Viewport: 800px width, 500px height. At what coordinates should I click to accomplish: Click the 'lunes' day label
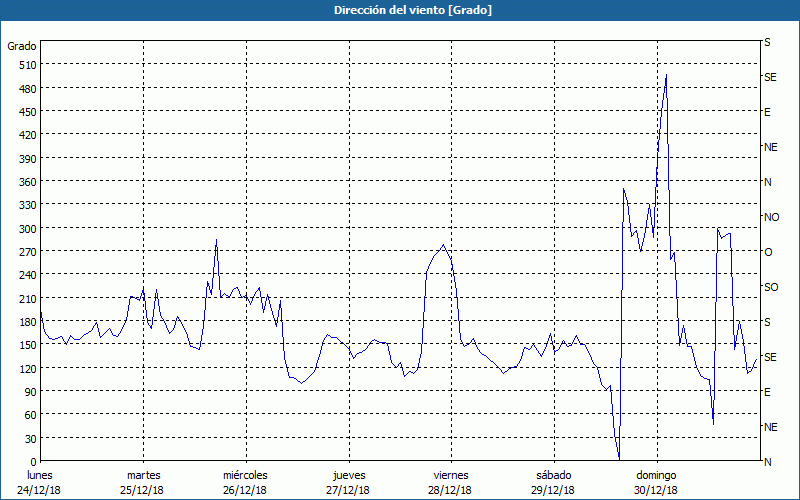(40, 475)
